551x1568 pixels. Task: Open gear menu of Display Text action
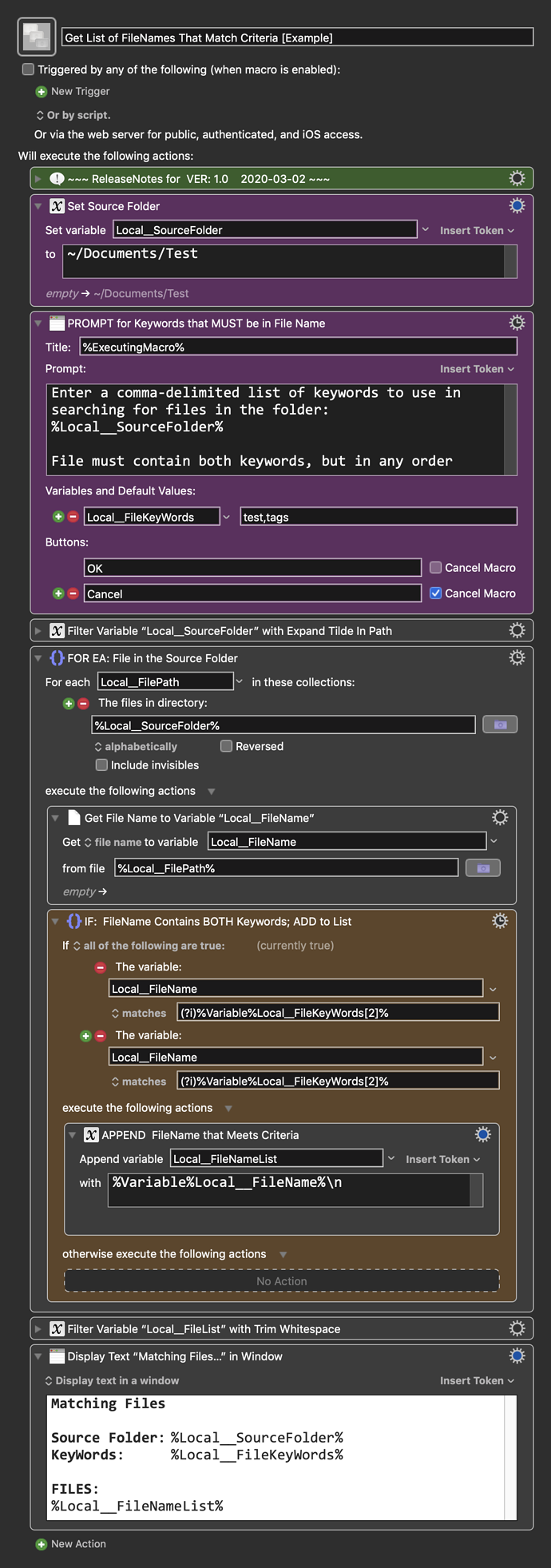pyautogui.click(x=517, y=1356)
